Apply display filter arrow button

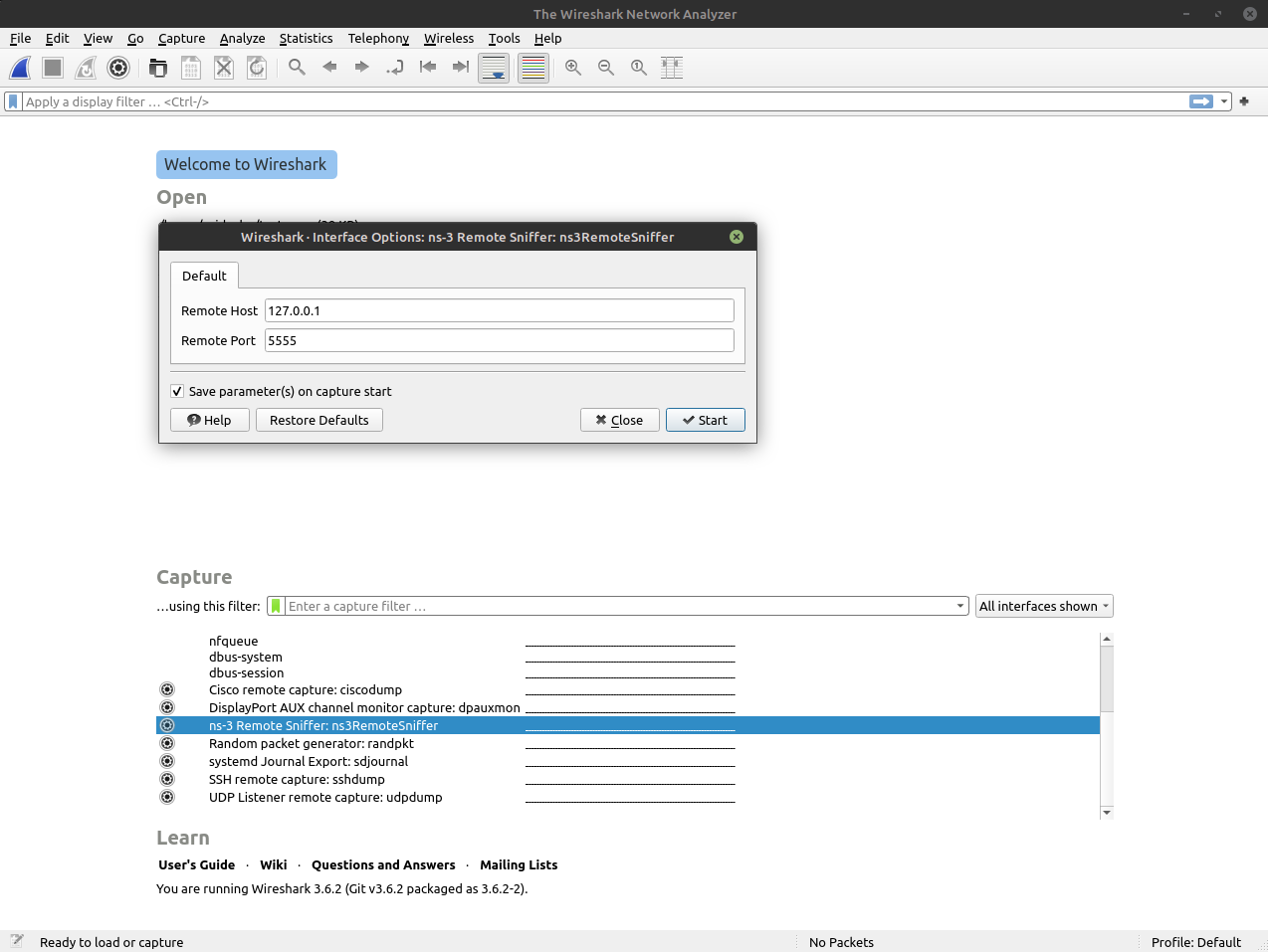[1201, 101]
